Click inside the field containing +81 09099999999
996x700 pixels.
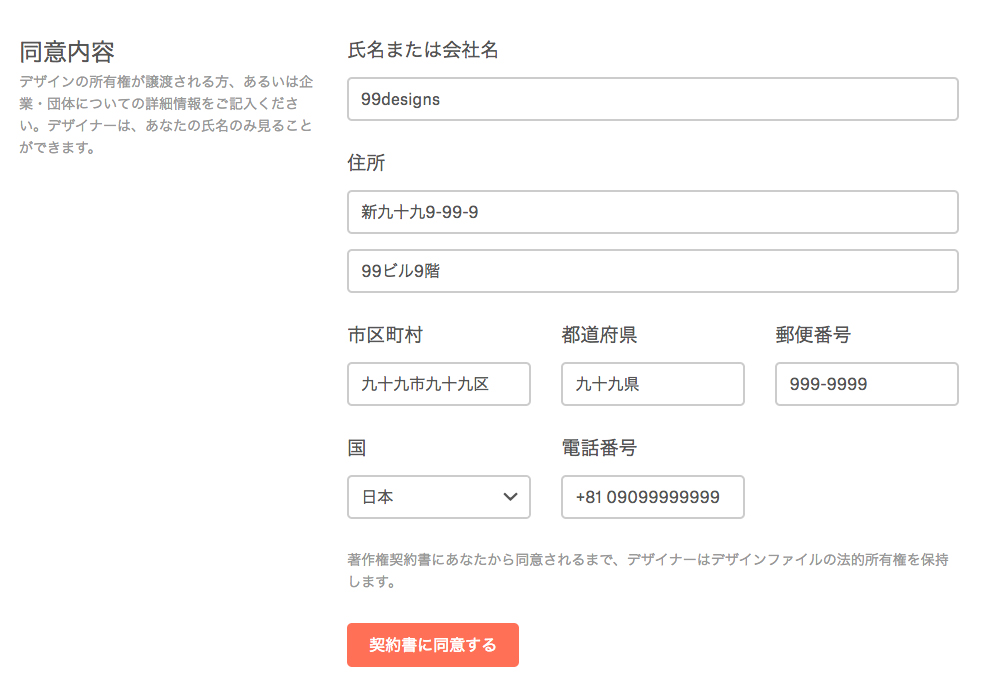click(652, 497)
